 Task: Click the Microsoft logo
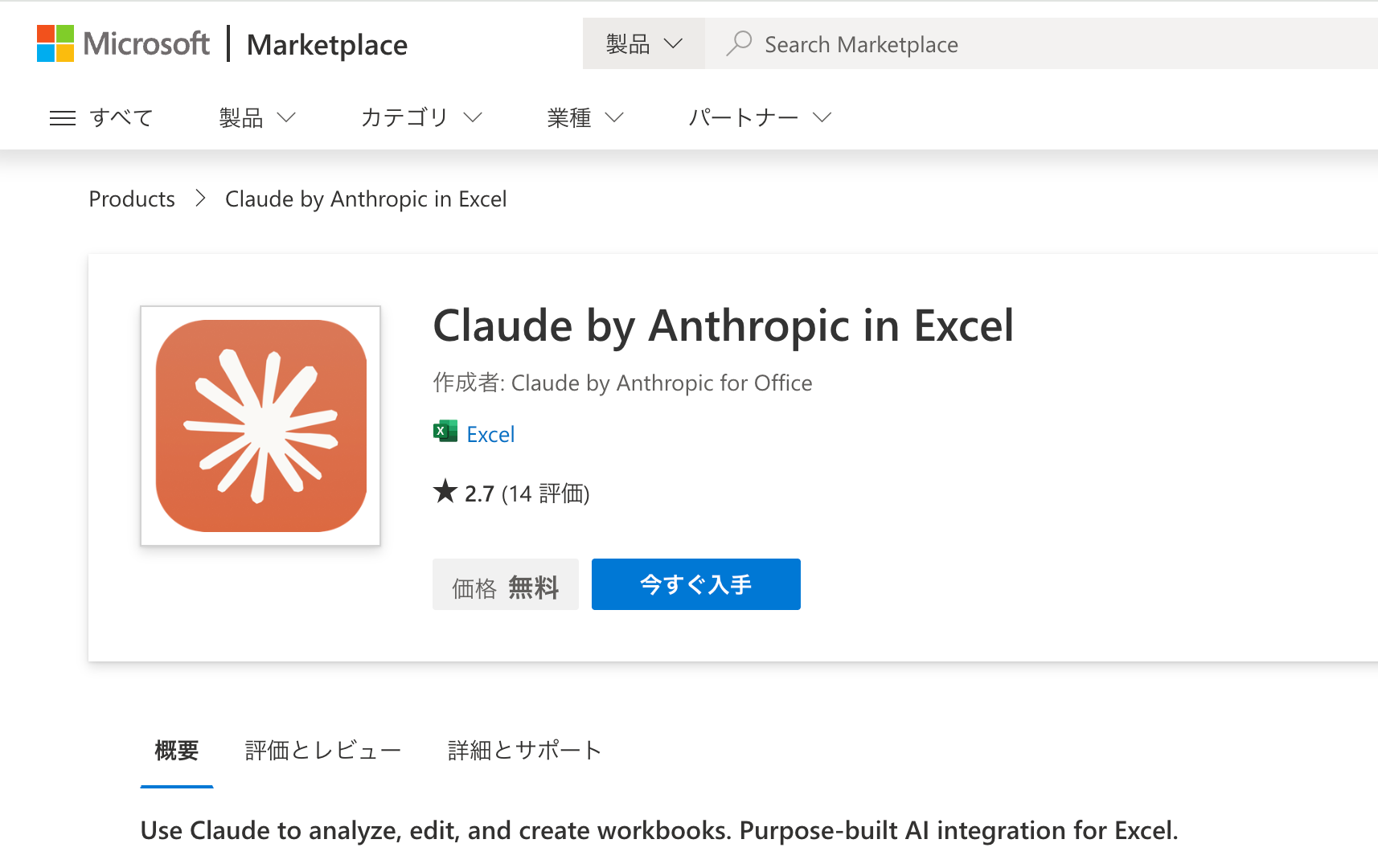[x=123, y=43]
